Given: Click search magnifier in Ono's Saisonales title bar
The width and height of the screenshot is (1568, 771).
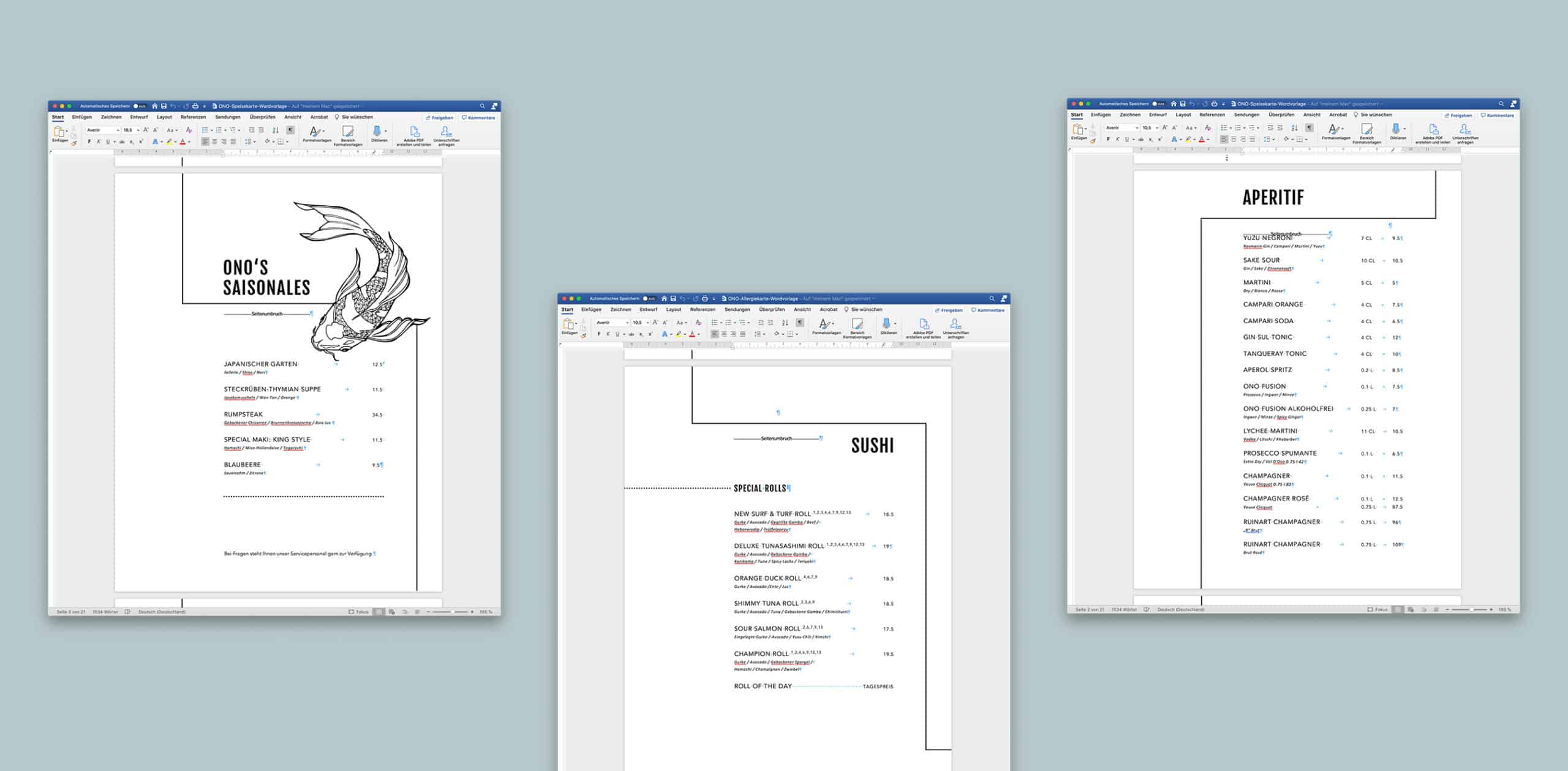Looking at the screenshot, I should pyautogui.click(x=483, y=107).
